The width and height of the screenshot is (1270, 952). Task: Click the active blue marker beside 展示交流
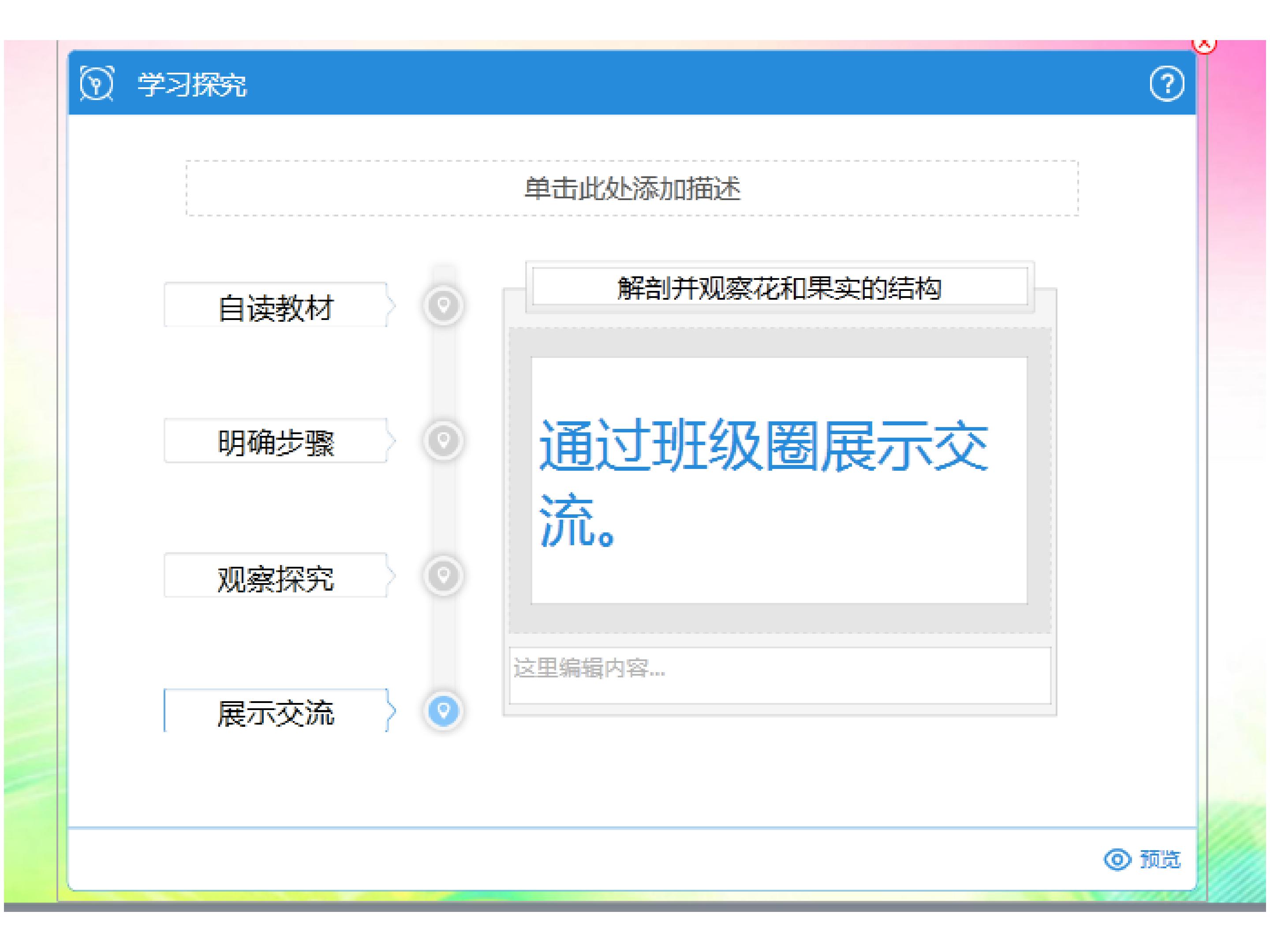pos(443,711)
